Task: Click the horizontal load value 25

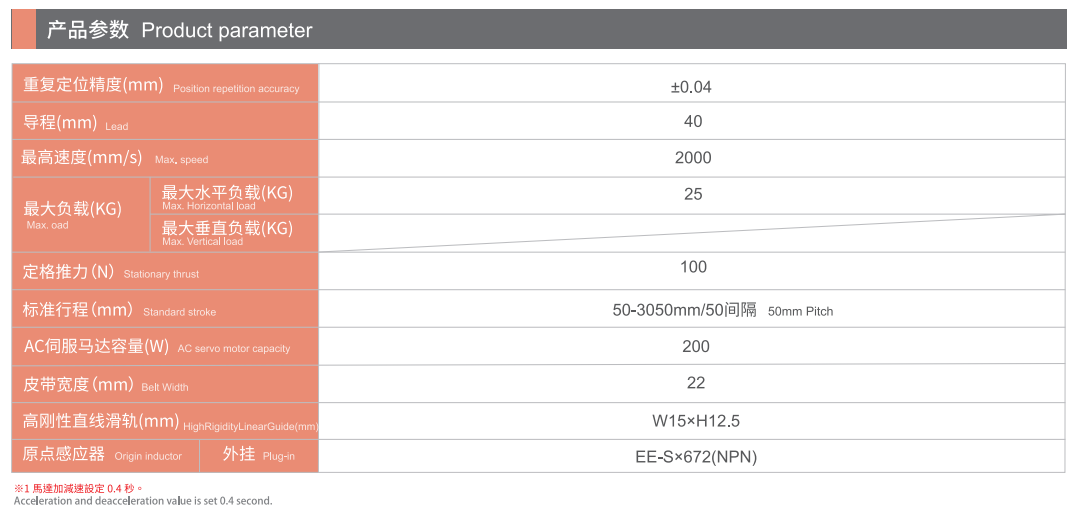Action: [x=692, y=194]
